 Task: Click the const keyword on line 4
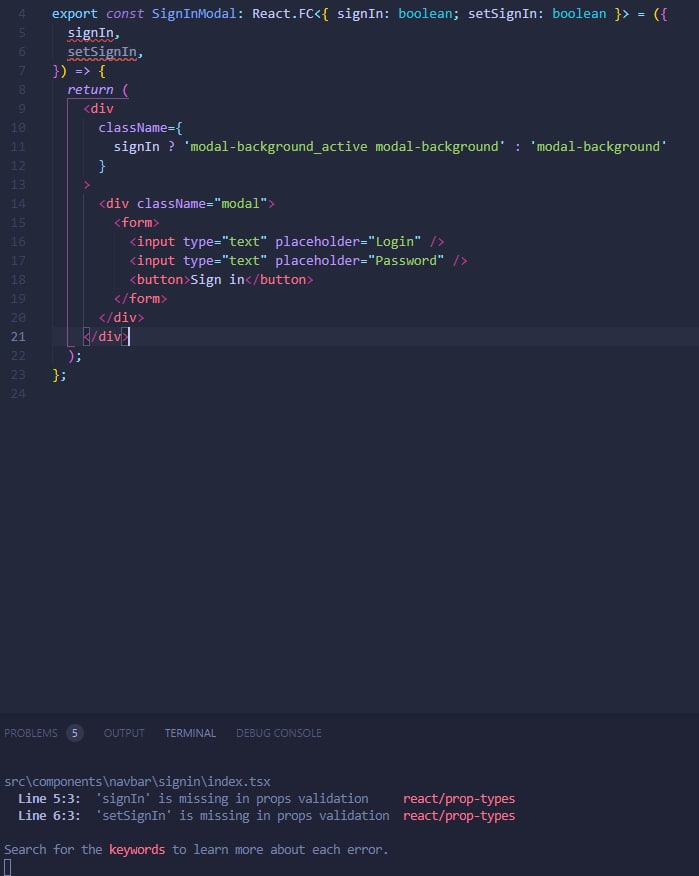[x=125, y=14]
